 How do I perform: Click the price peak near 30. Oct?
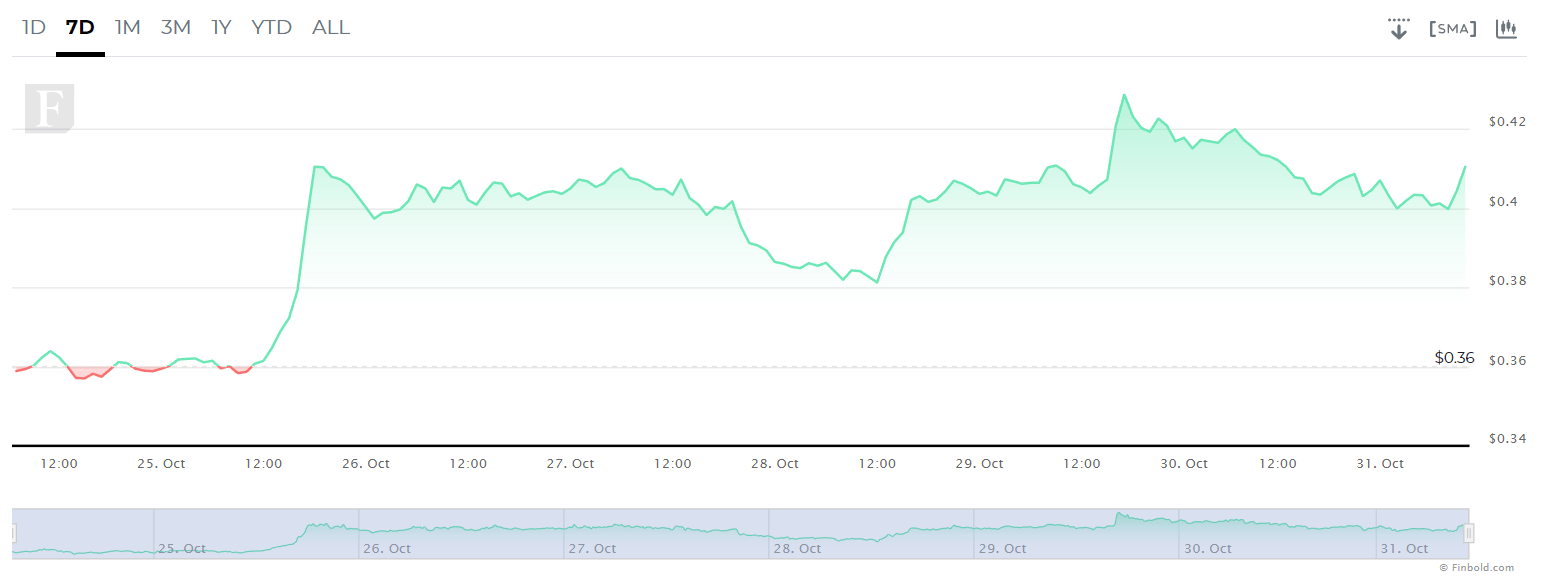(1125, 95)
